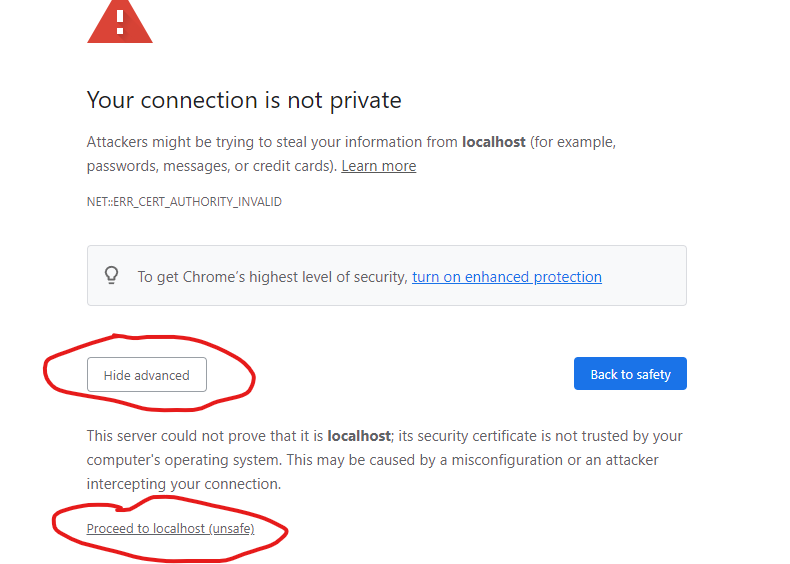Click 'To get Chrome's highest level of security' text
Viewport: 790px width, 564px height.
click(x=272, y=277)
